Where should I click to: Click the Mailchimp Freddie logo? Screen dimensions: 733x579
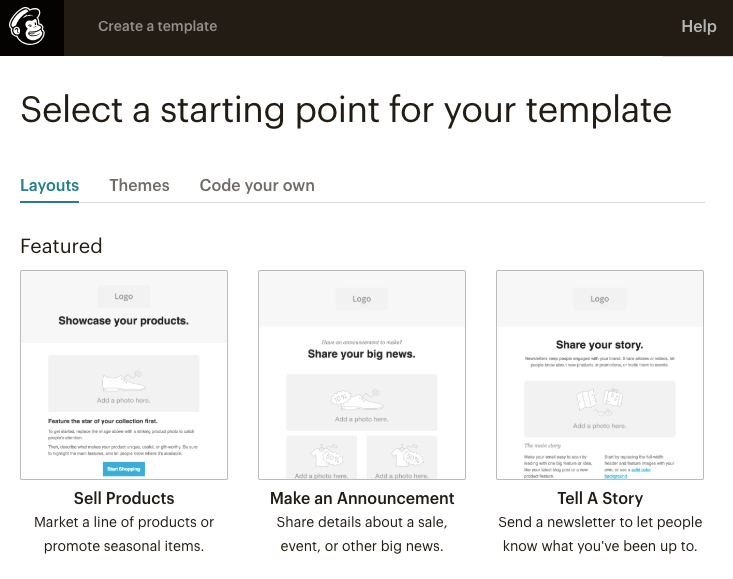click(x=29, y=27)
